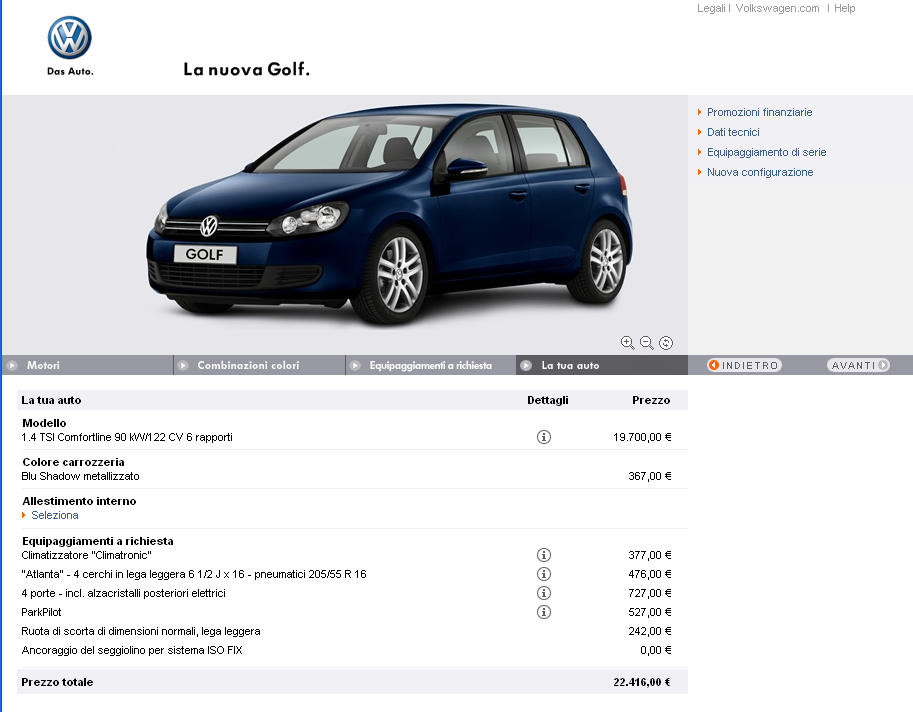Show info for ParkPilot
This screenshot has height=712, width=913.
coord(544,612)
